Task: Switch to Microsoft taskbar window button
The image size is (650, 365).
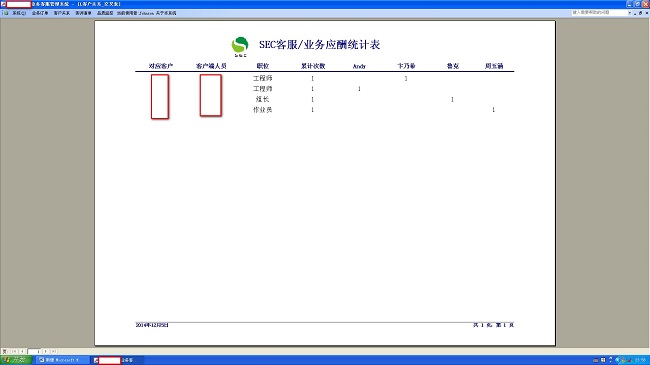Action: pos(62,360)
